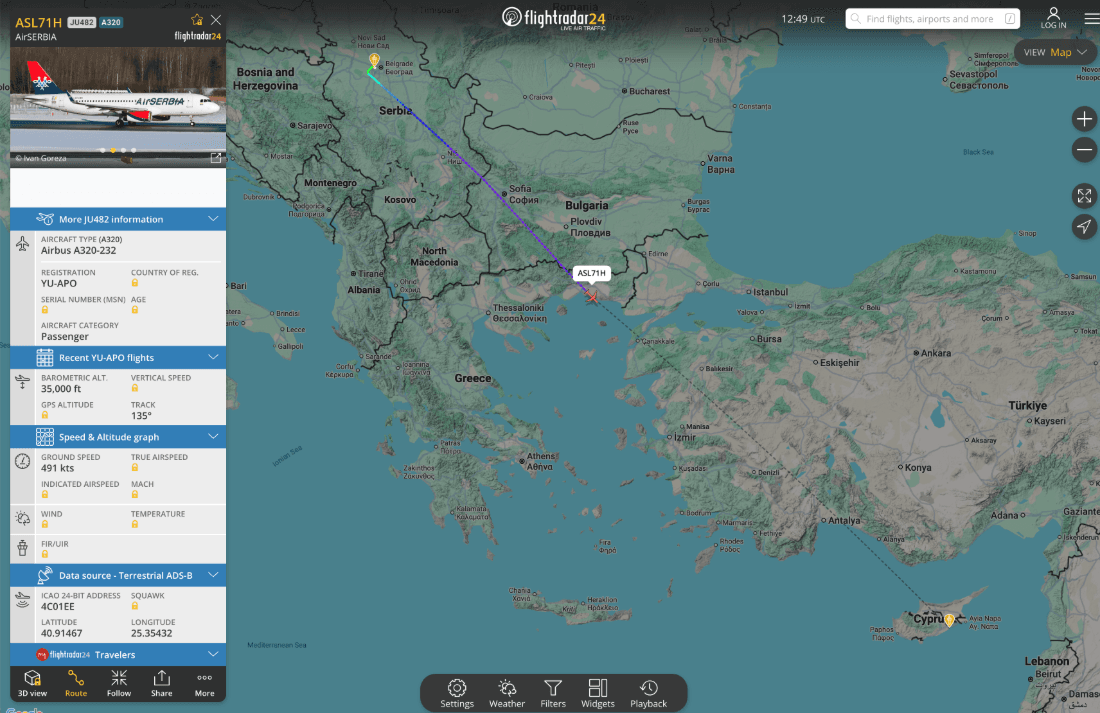Open Playback mode
Image resolution: width=1100 pixels, height=713 pixels.
648,693
